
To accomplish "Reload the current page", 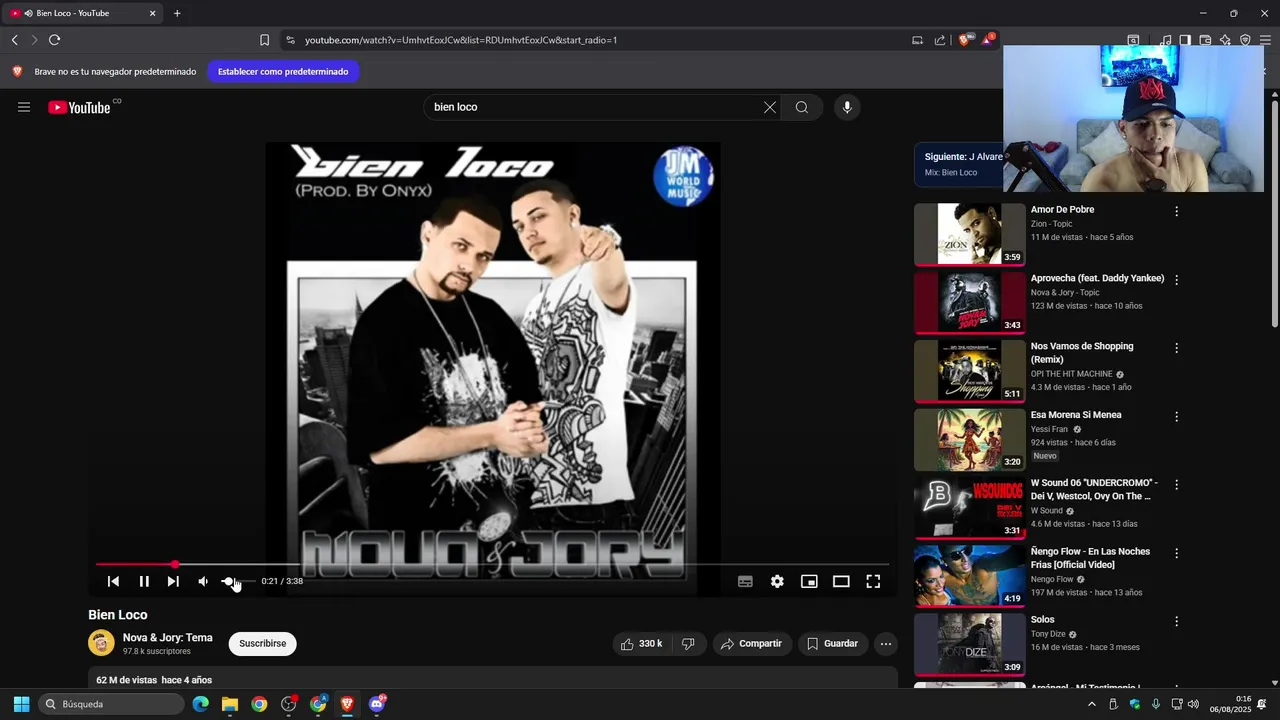I will [x=54, y=40].
